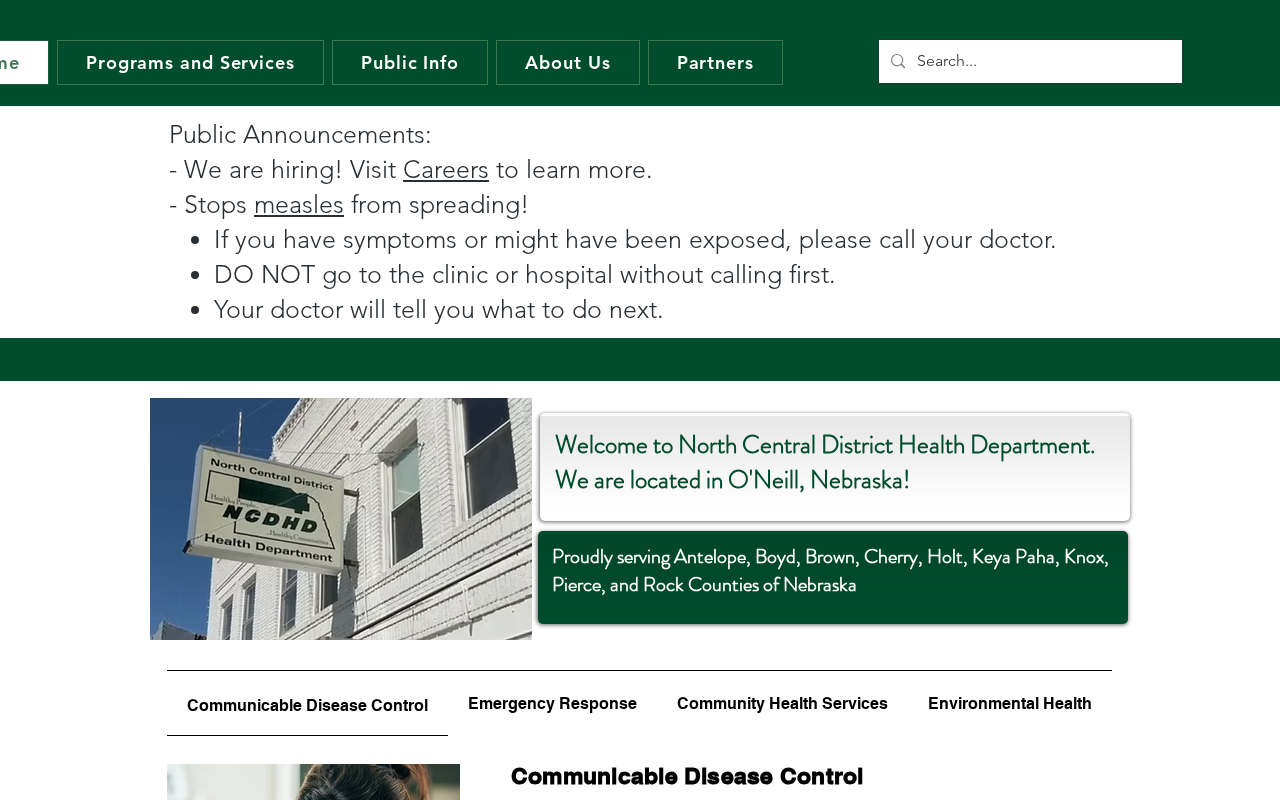Click the Communicable Disease Control section heading
This screenshot has height=800, width=1280.
pyautogui.click(x=687, y=777)
